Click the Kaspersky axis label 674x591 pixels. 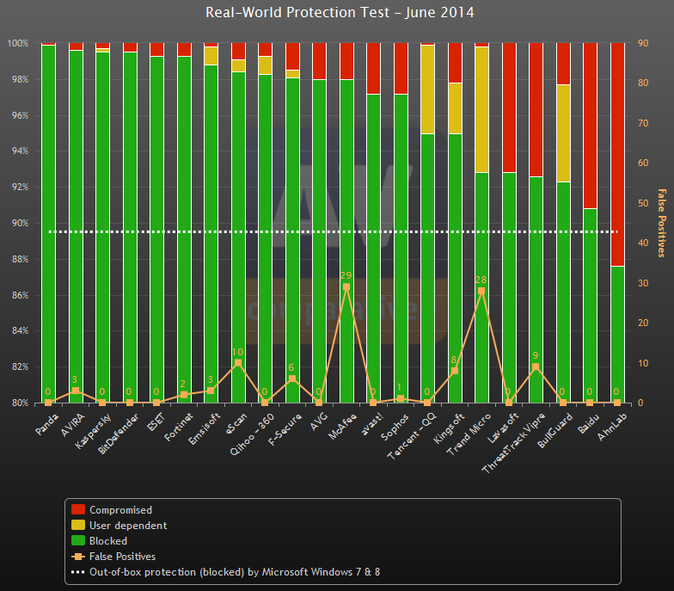[x=94, y=431]
